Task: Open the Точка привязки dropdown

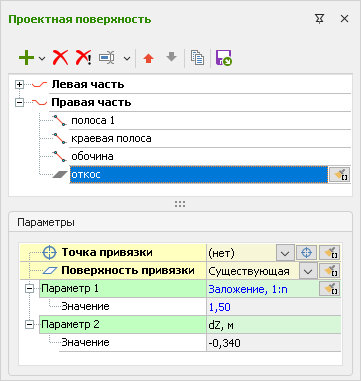Action: [285, 253]
